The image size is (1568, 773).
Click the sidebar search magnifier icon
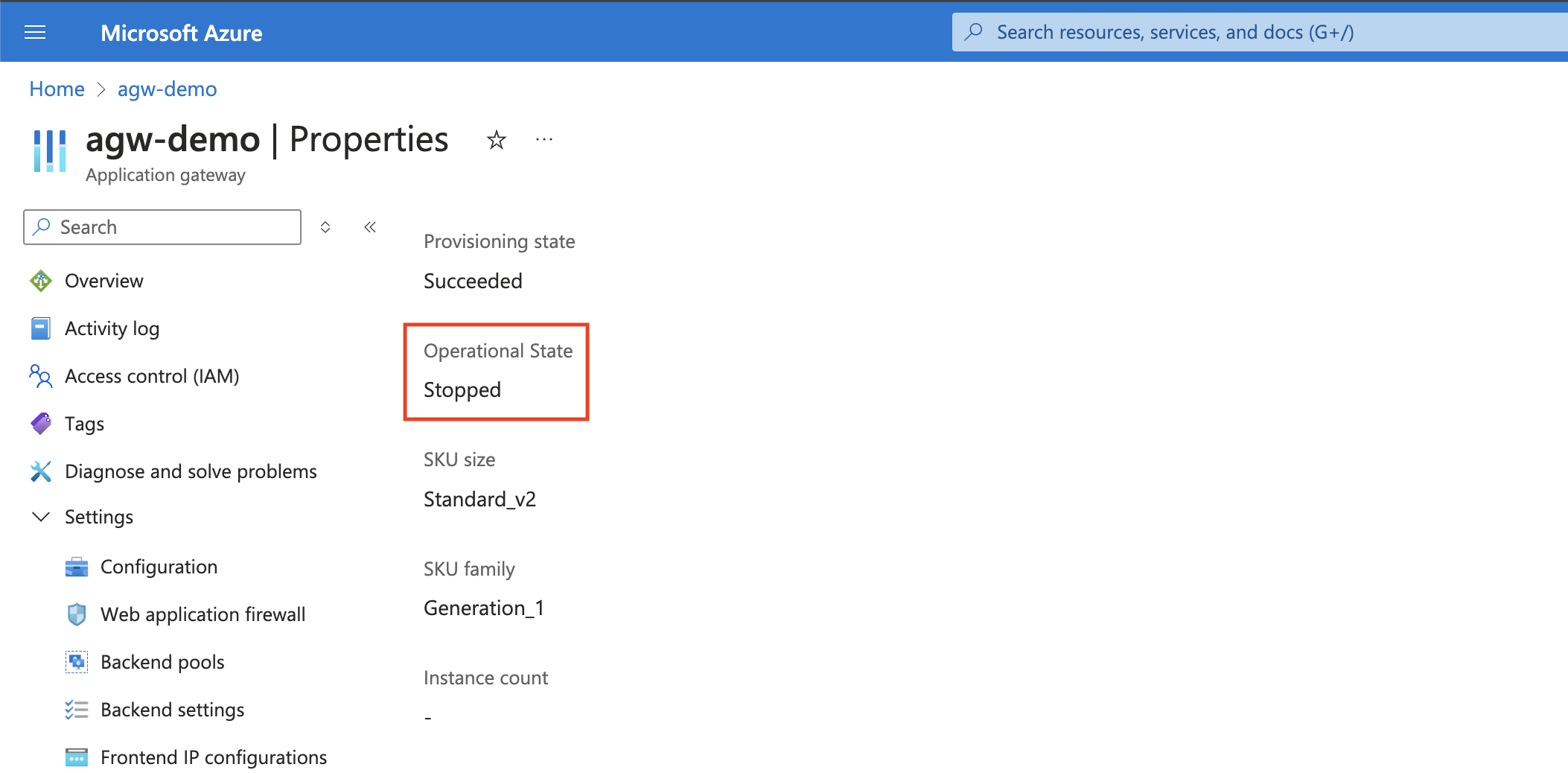coord(42,226)
